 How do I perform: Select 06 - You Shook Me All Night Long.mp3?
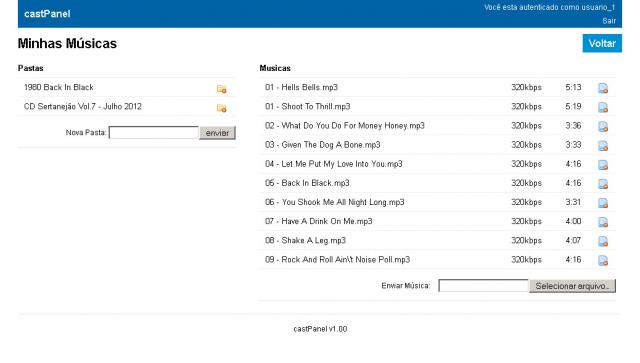(x=335, y=203)
